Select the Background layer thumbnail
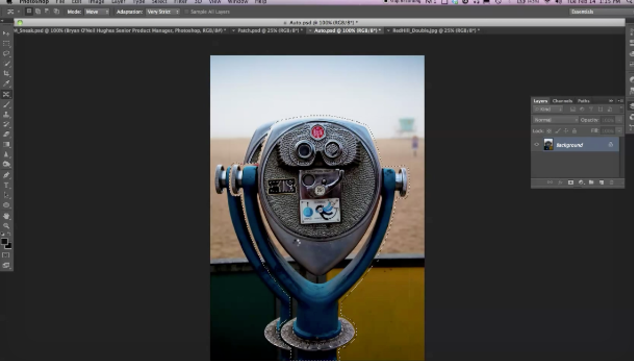The image size is (634, 361). [x=548, y=145]
